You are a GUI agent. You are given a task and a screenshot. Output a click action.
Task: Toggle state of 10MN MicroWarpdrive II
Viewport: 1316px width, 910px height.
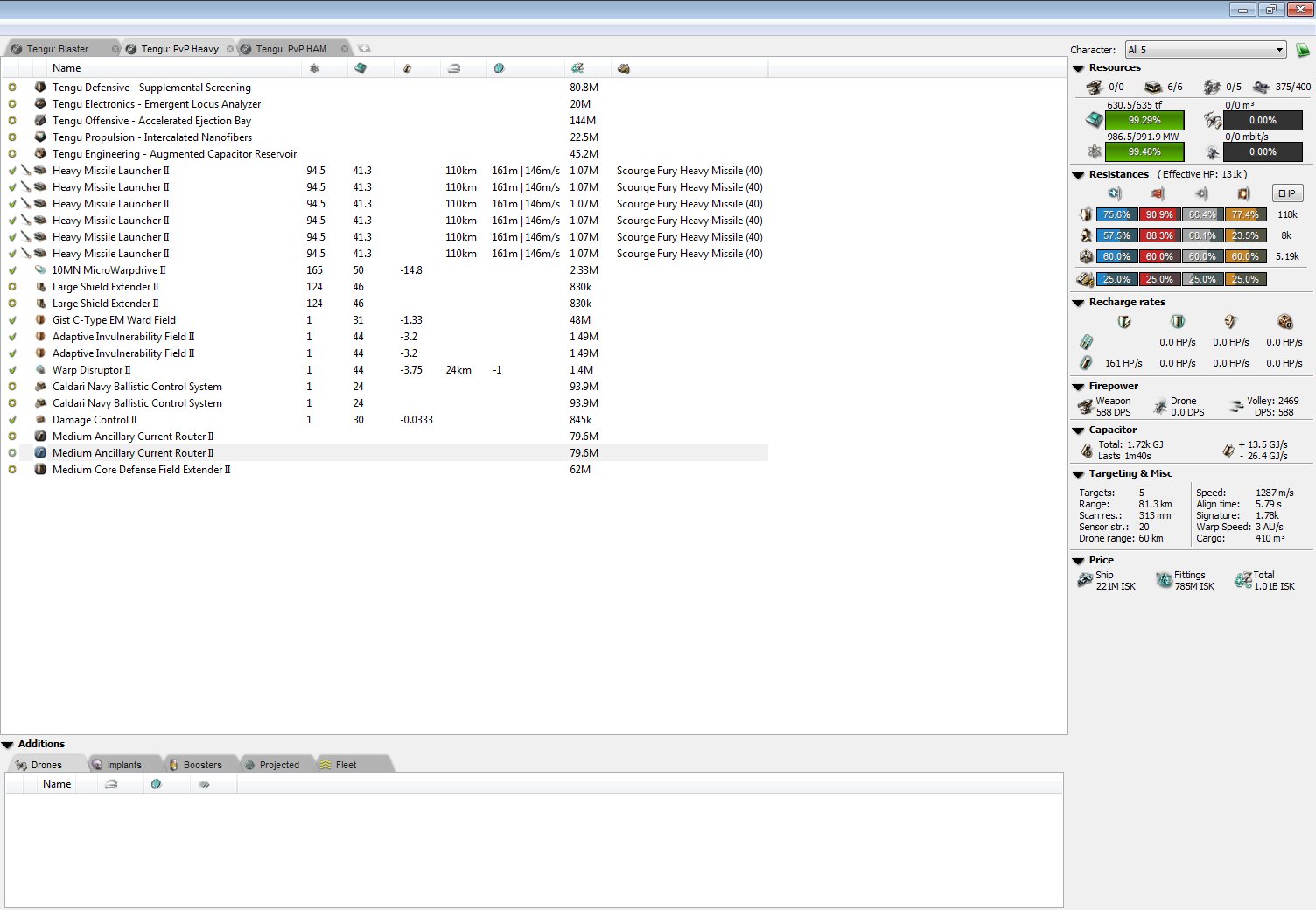[12, 270]
